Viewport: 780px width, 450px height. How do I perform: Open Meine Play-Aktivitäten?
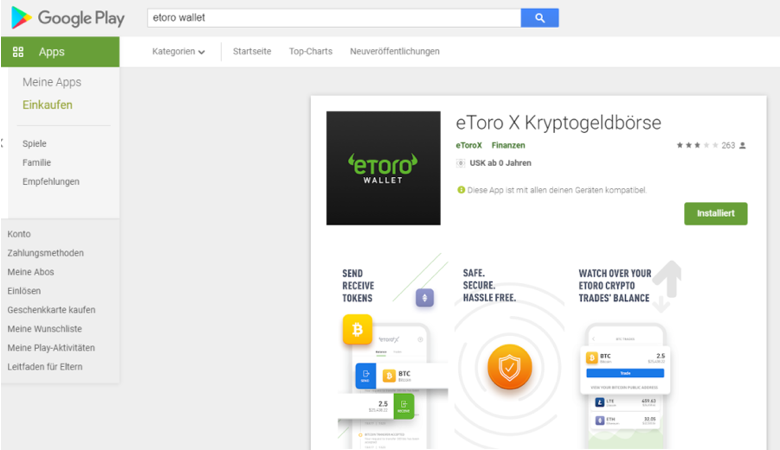point(51,348)
